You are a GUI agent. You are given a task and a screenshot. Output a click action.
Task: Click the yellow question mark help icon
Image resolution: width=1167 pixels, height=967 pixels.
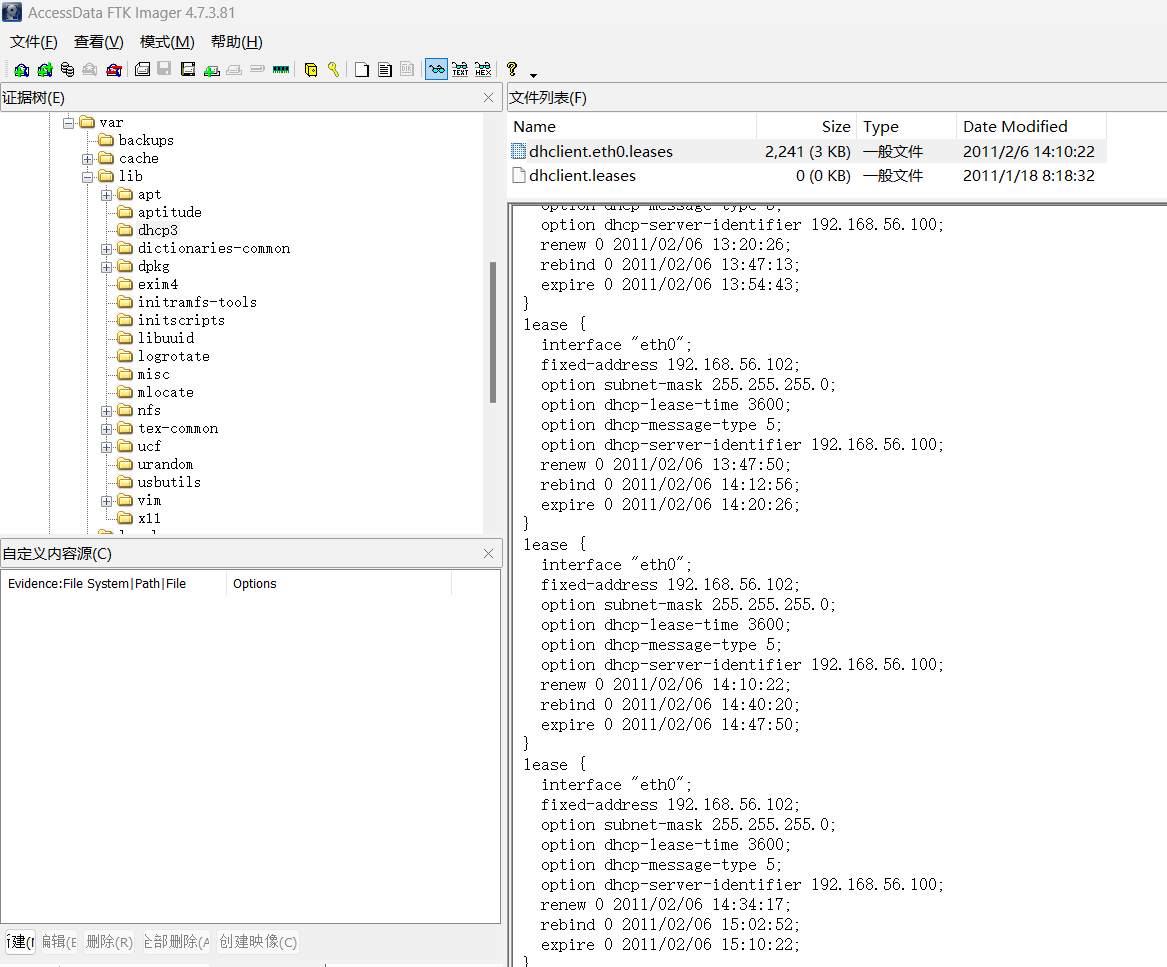click(512, 70)
